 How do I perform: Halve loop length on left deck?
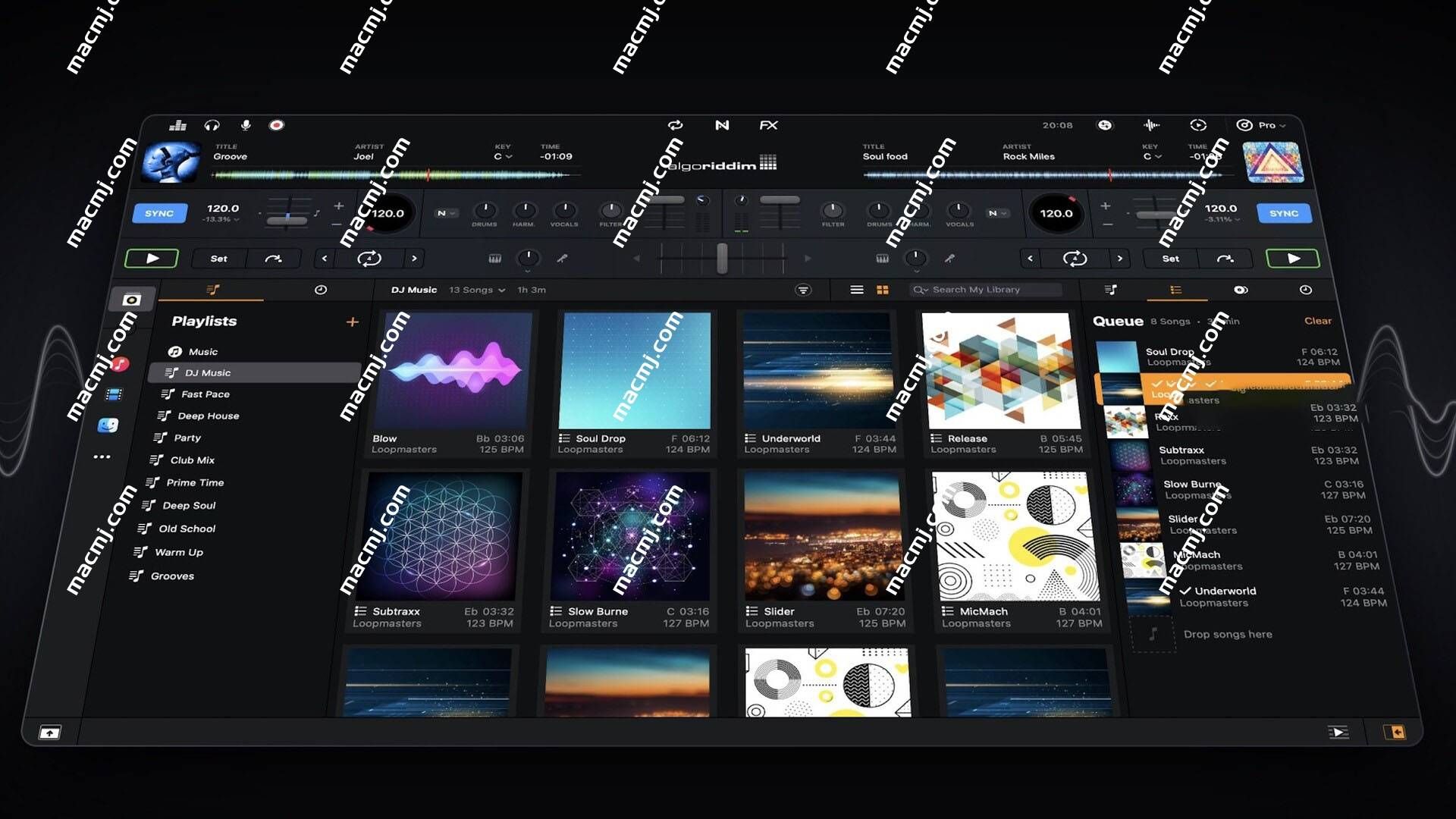pos(325,259)
